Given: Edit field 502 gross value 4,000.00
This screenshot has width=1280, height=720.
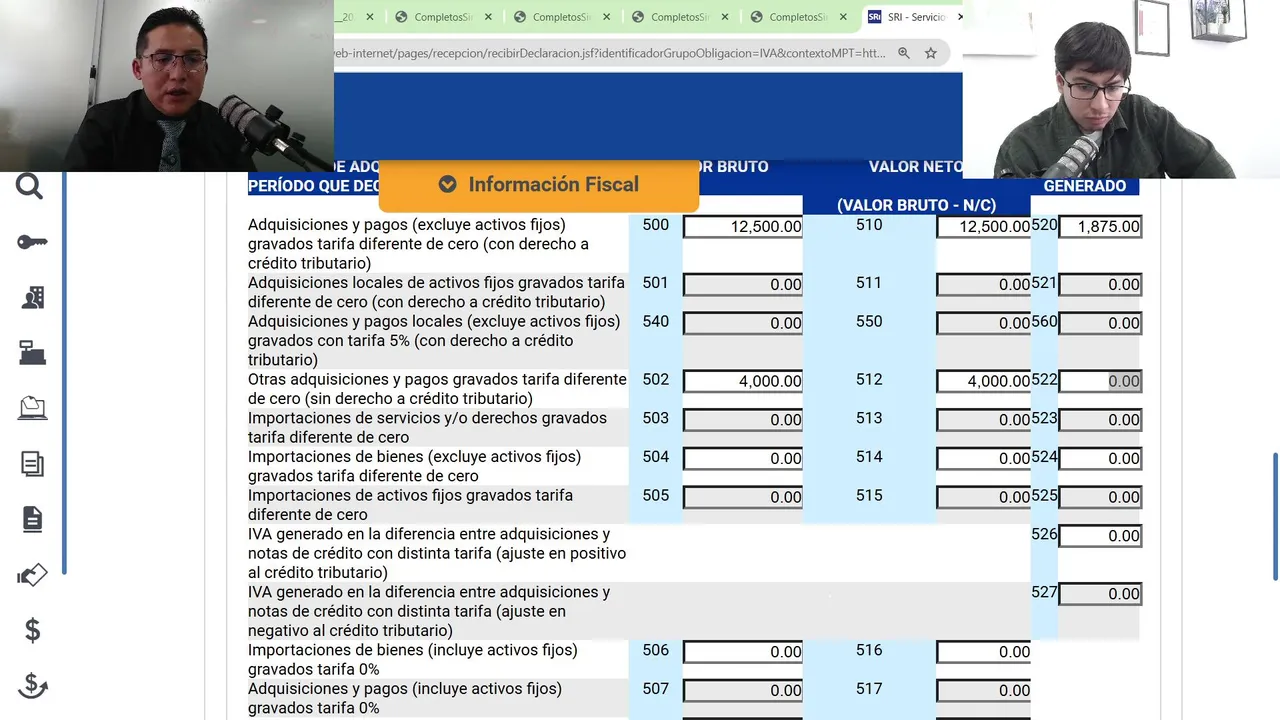Looking at the screenshot, I should (x=743, y=381).
